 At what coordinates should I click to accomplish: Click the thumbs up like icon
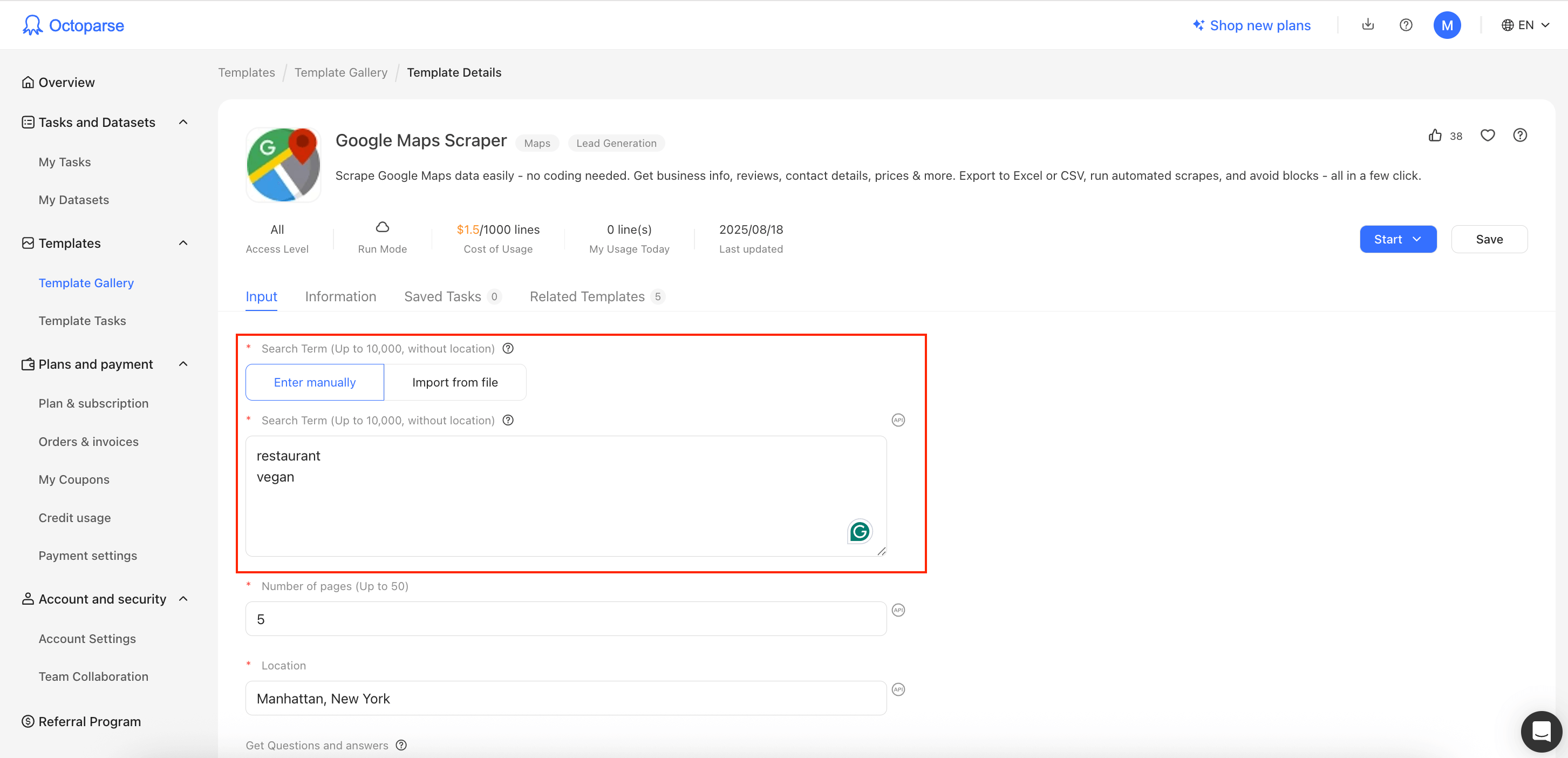tap(1435, 135)
